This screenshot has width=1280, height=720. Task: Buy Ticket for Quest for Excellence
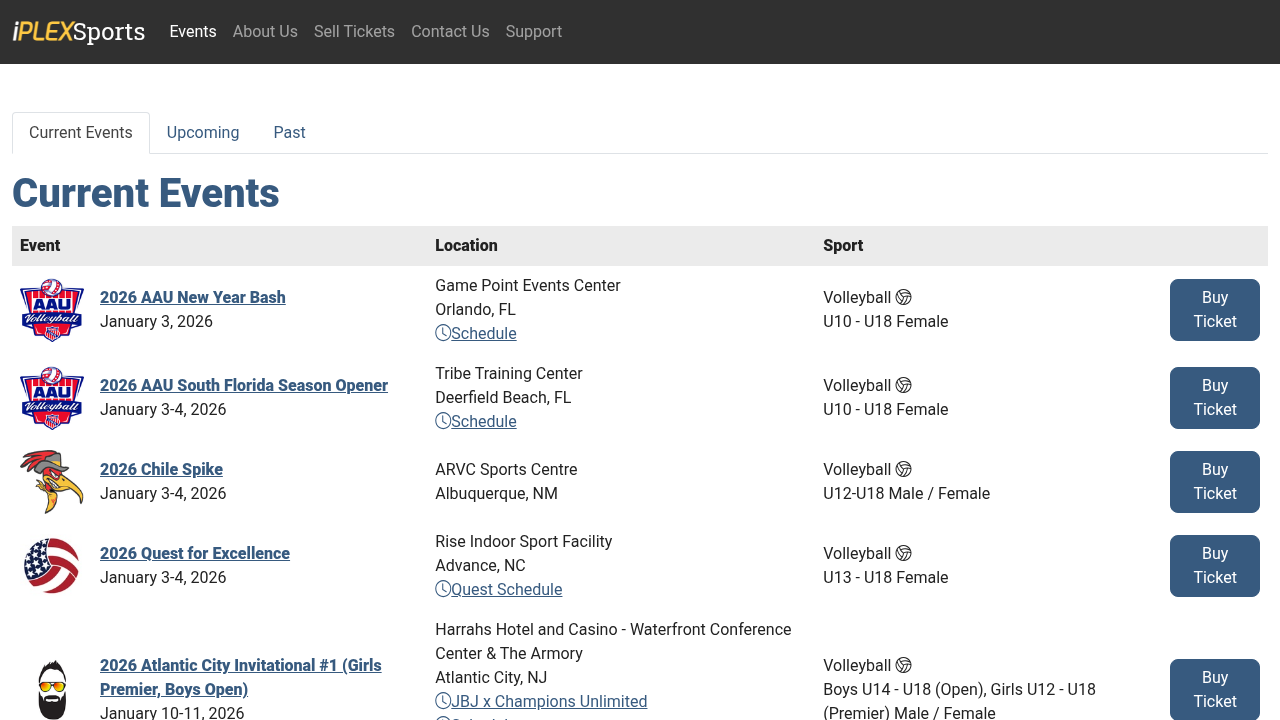[1215, 566]
